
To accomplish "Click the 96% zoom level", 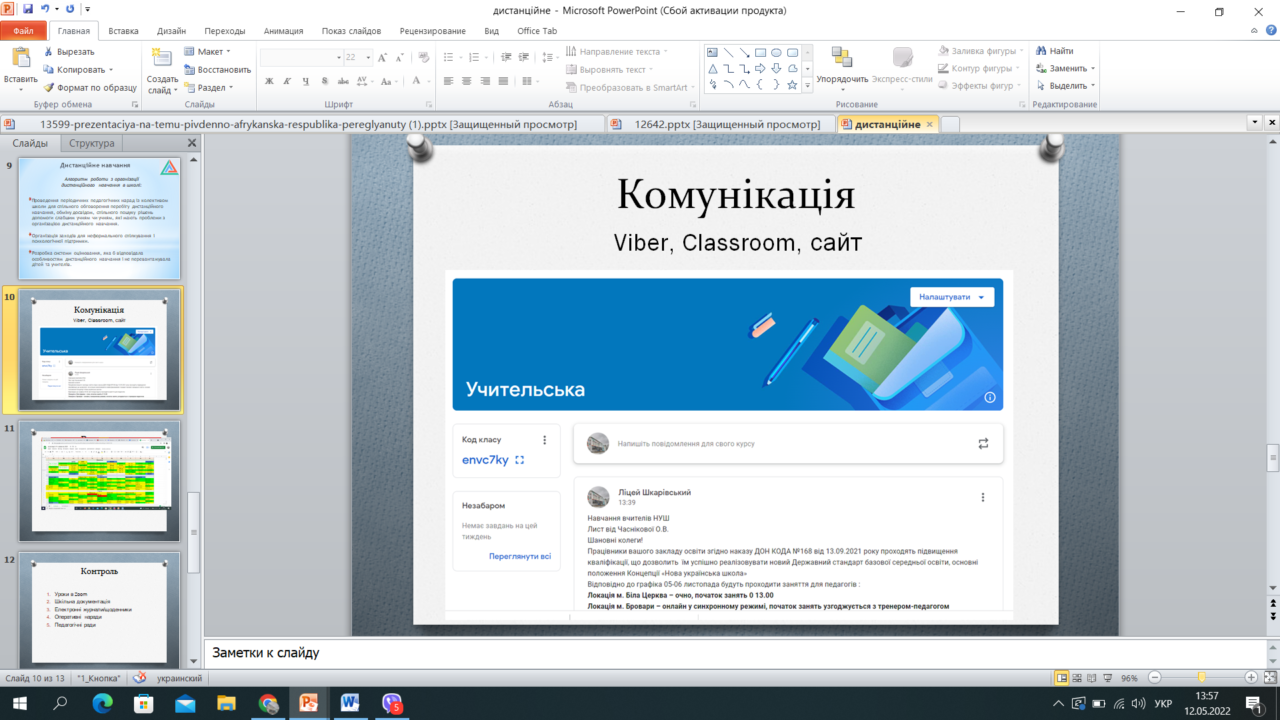I will pyautogui.click(x=1129, y=678).
